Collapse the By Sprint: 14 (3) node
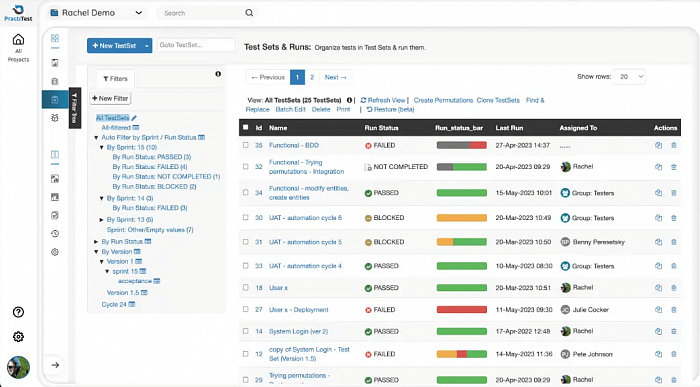 101,198
